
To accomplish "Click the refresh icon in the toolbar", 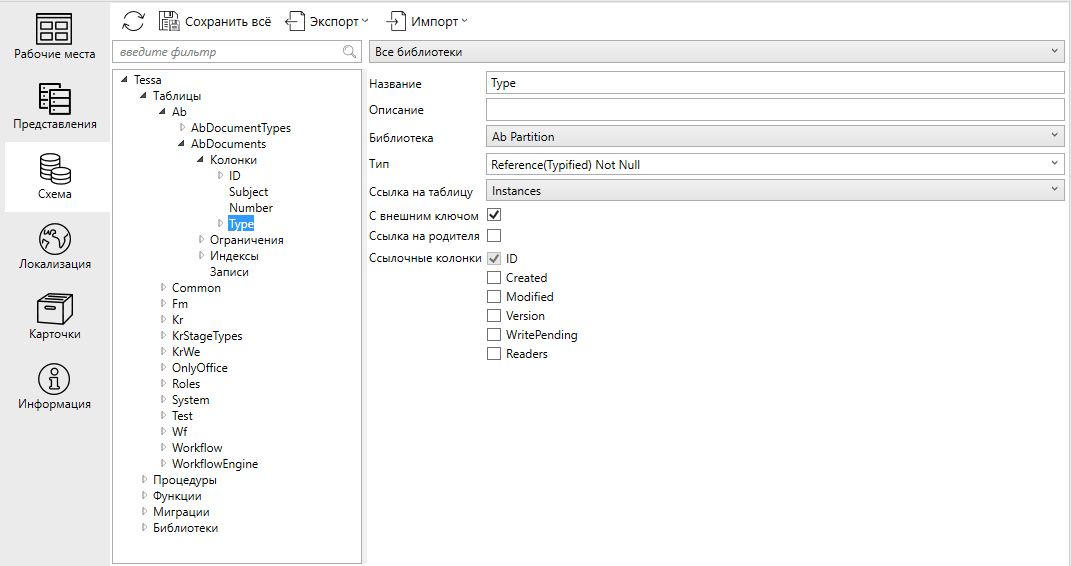I will [133, 21].
